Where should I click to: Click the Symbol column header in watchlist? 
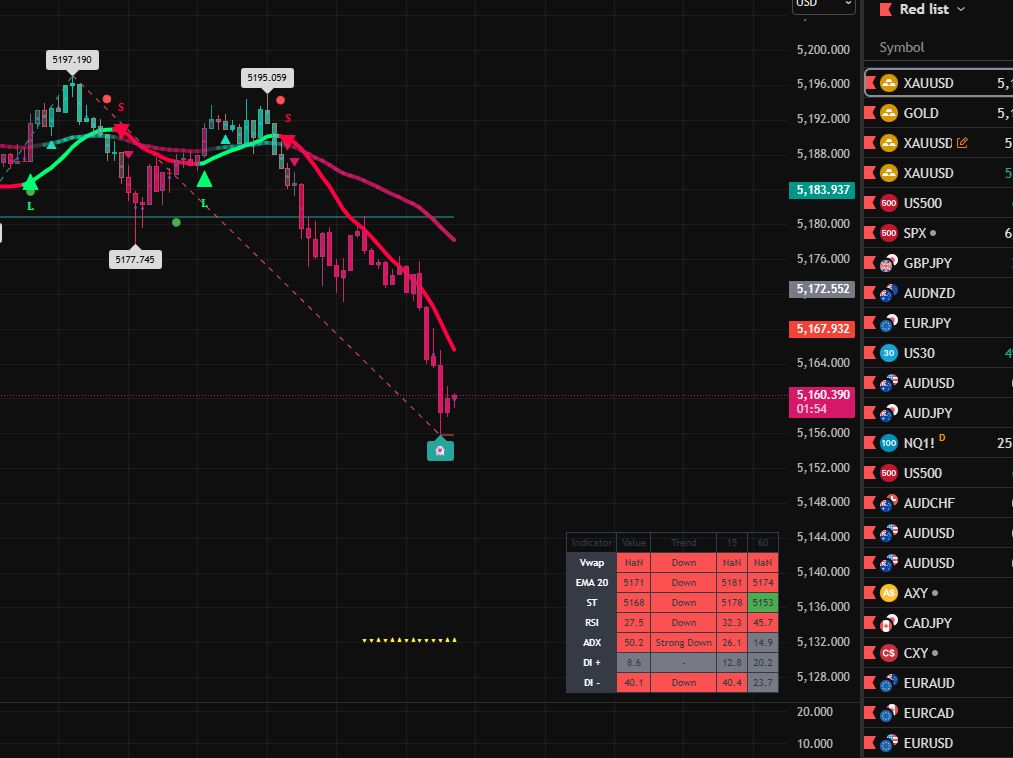(x=901, y=47)
